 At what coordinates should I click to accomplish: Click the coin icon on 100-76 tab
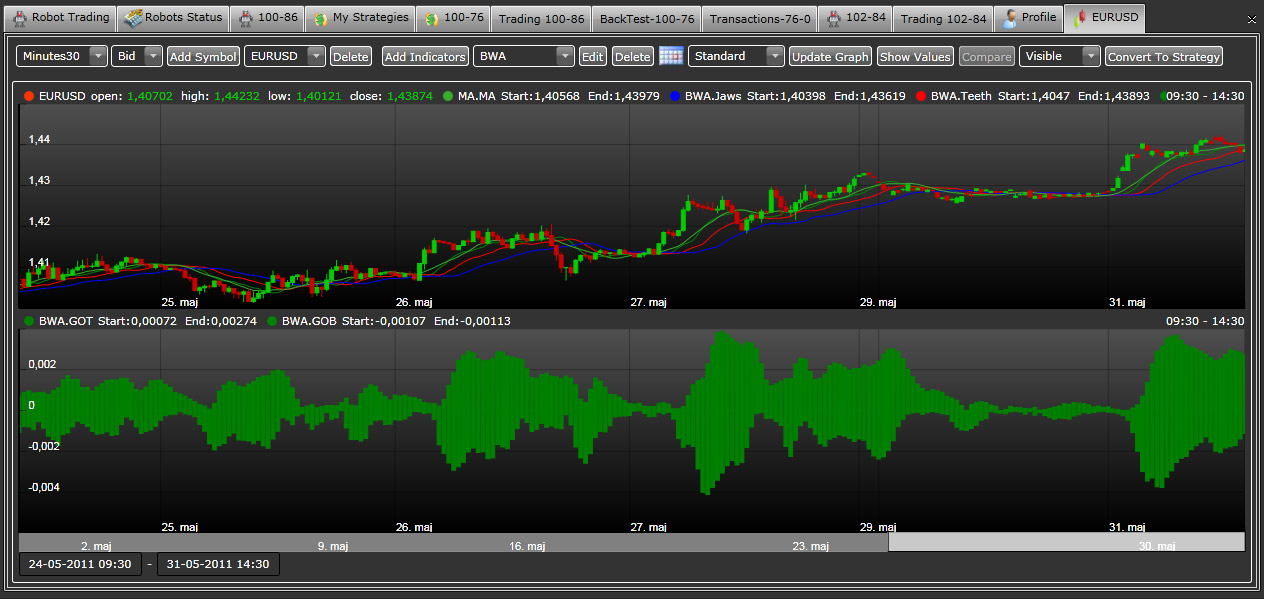point(430,18)
